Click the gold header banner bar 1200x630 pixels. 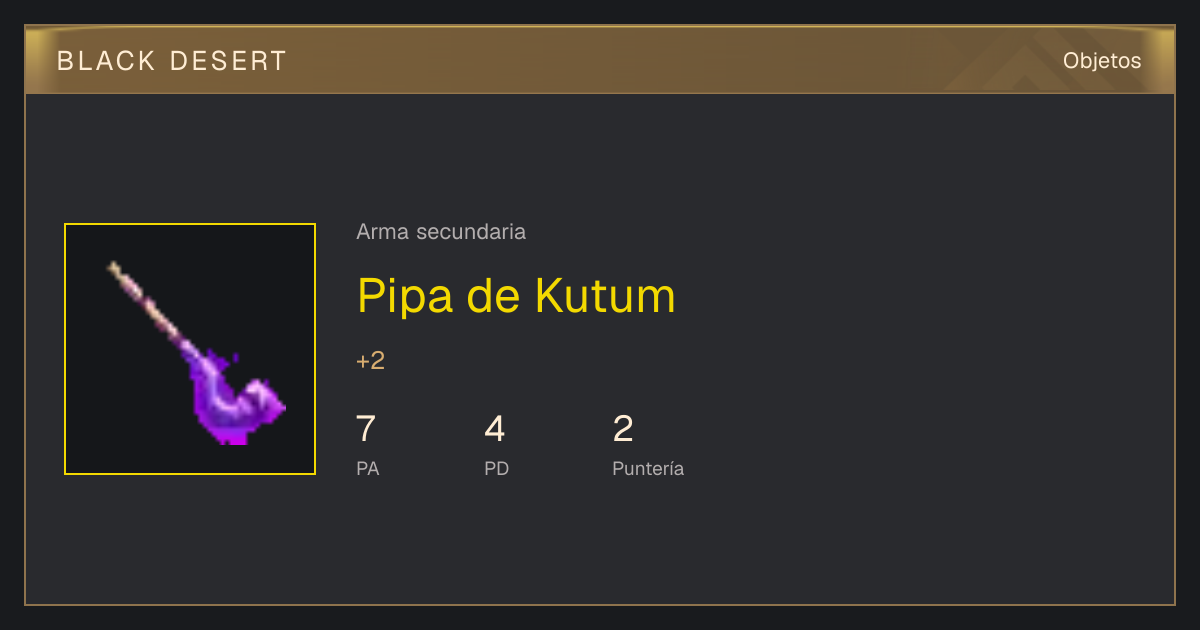click(x=600, y=60)
